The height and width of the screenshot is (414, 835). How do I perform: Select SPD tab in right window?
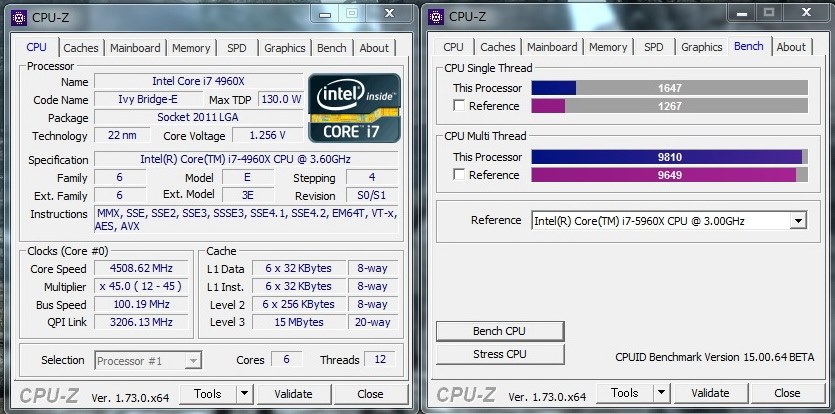coord(653,47)
